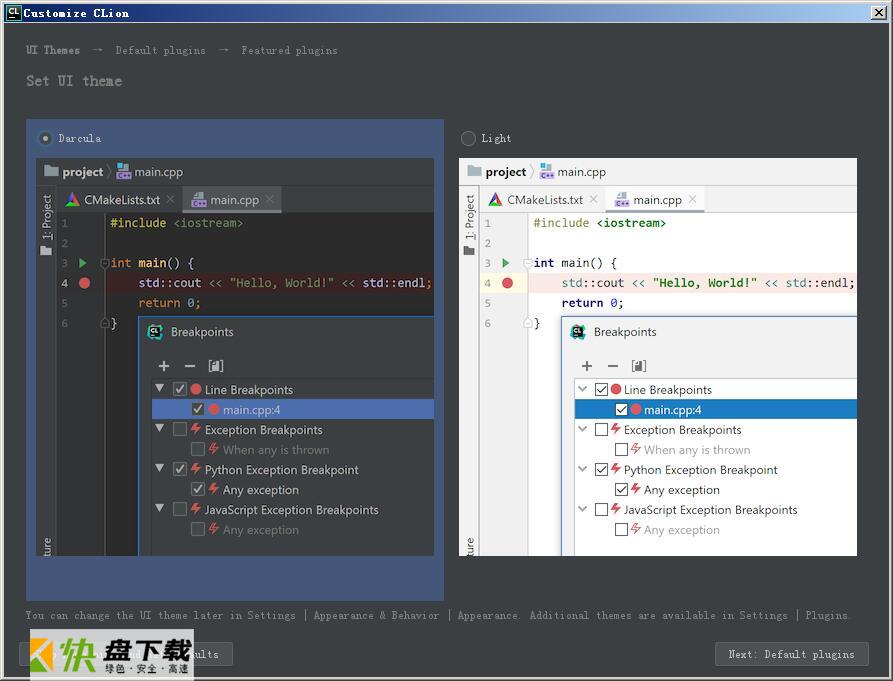
Task: Click the Light theme preview image
Action: [x=658, y=357]
